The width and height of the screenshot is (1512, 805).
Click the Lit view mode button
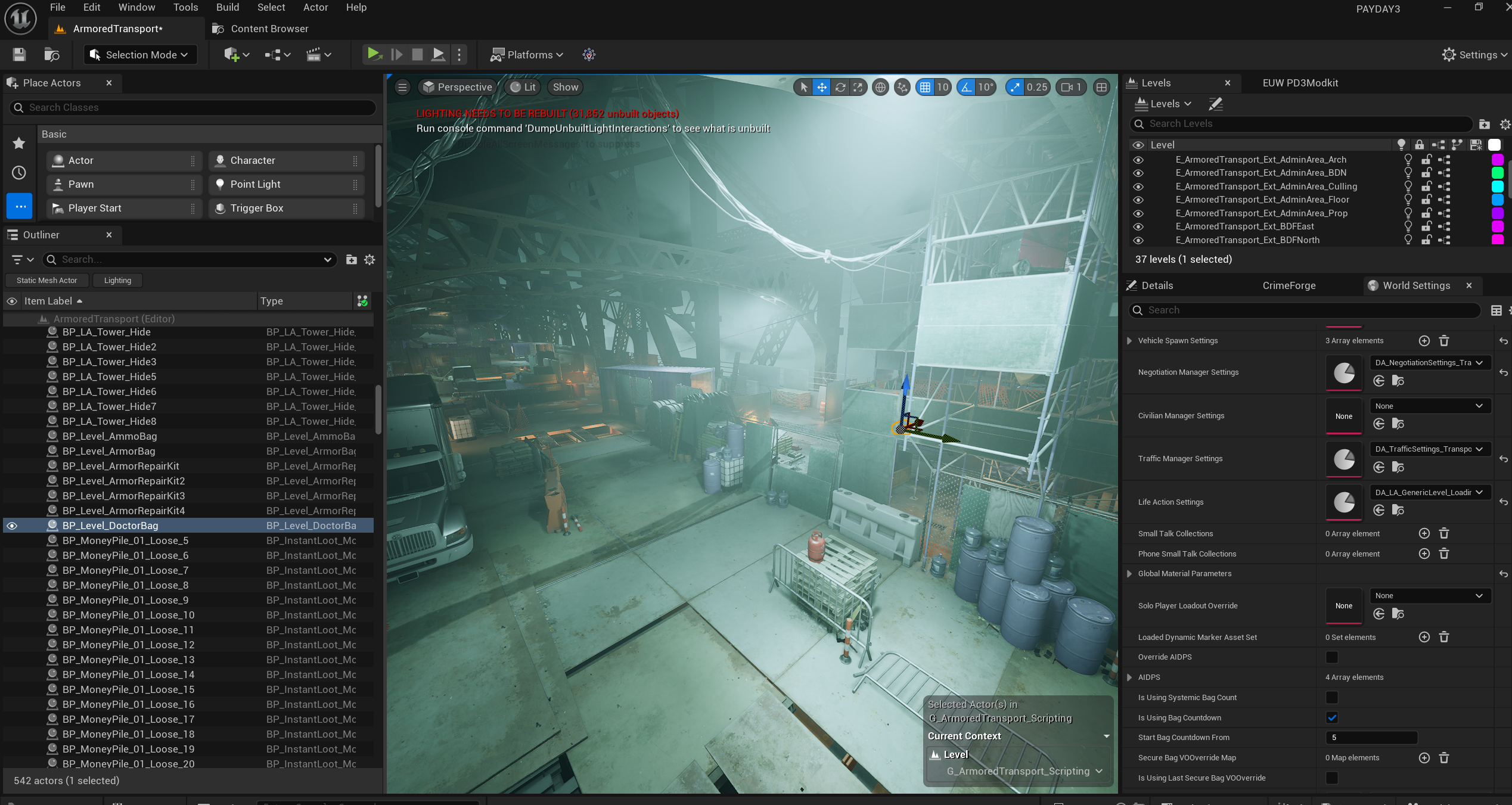(523, 88)
